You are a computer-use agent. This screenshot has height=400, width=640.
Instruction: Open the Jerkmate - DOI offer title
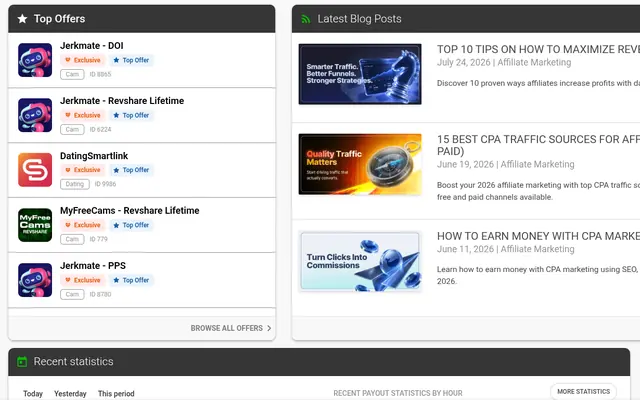pos(91,46)
